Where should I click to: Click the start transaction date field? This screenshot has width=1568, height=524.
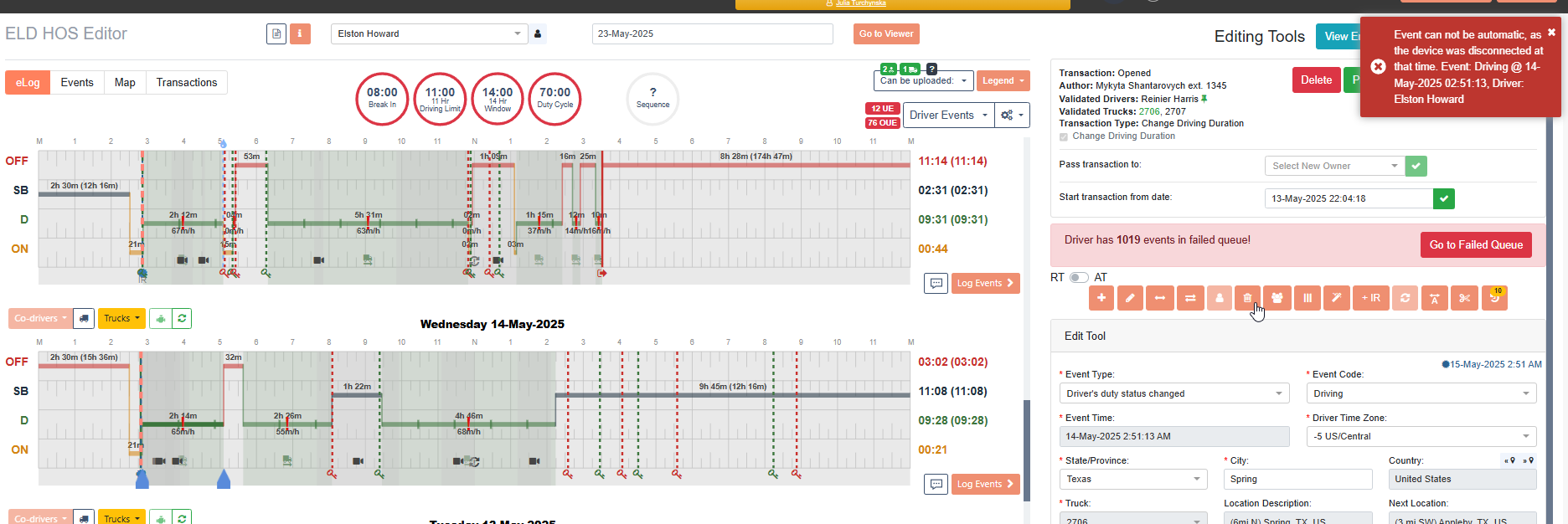tap(1349, 198)
